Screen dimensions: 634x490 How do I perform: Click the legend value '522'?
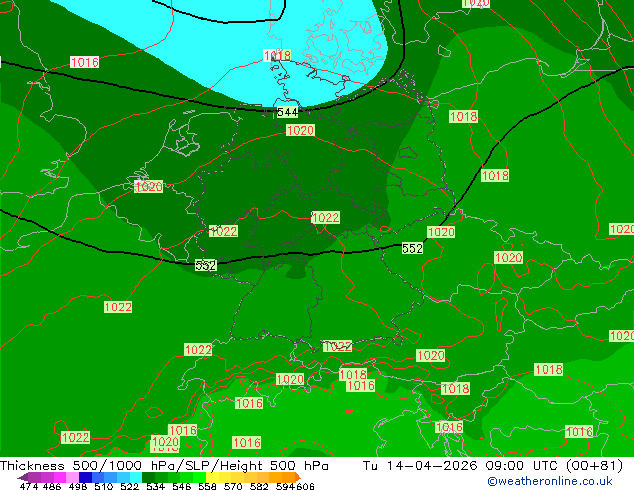pyautogui.click(x=129, y=486)
